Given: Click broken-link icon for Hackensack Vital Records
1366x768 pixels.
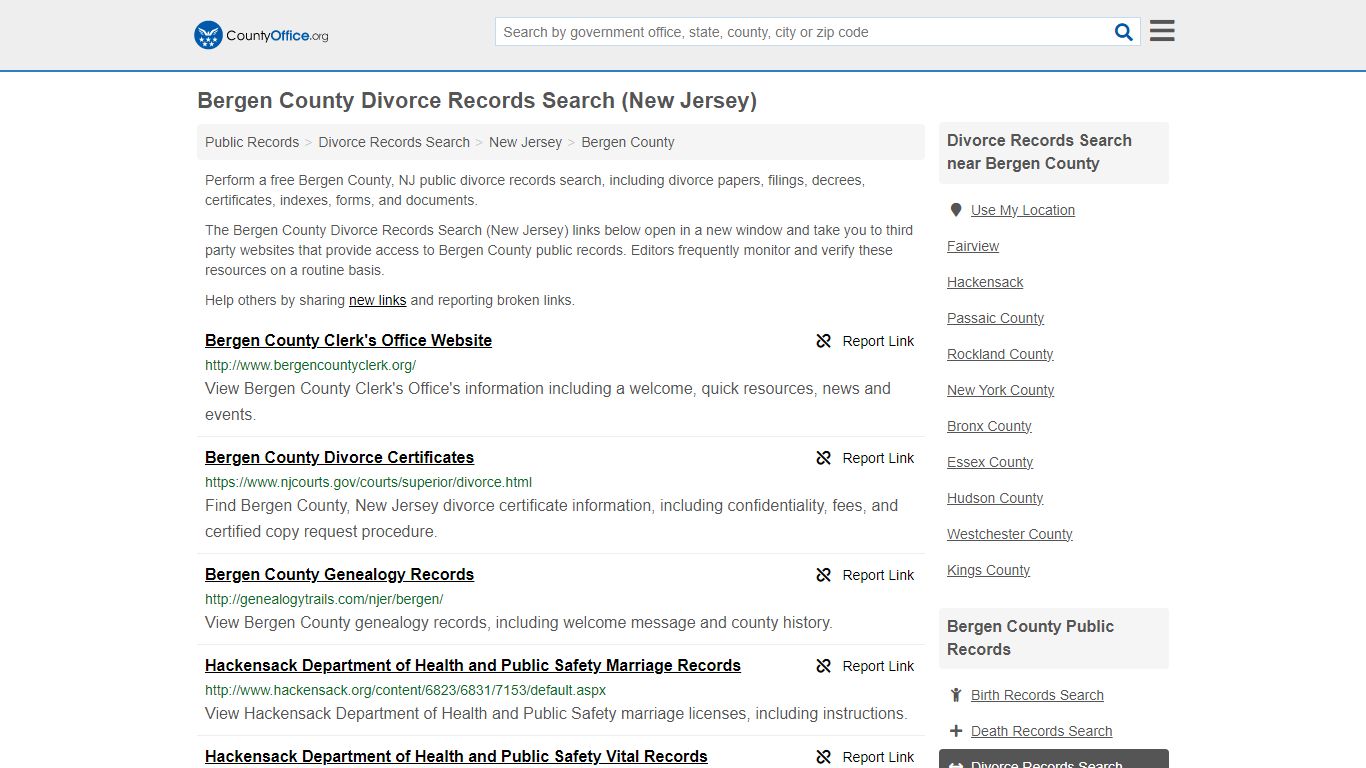Looking at the screenshot, I should tap(824, 757).
